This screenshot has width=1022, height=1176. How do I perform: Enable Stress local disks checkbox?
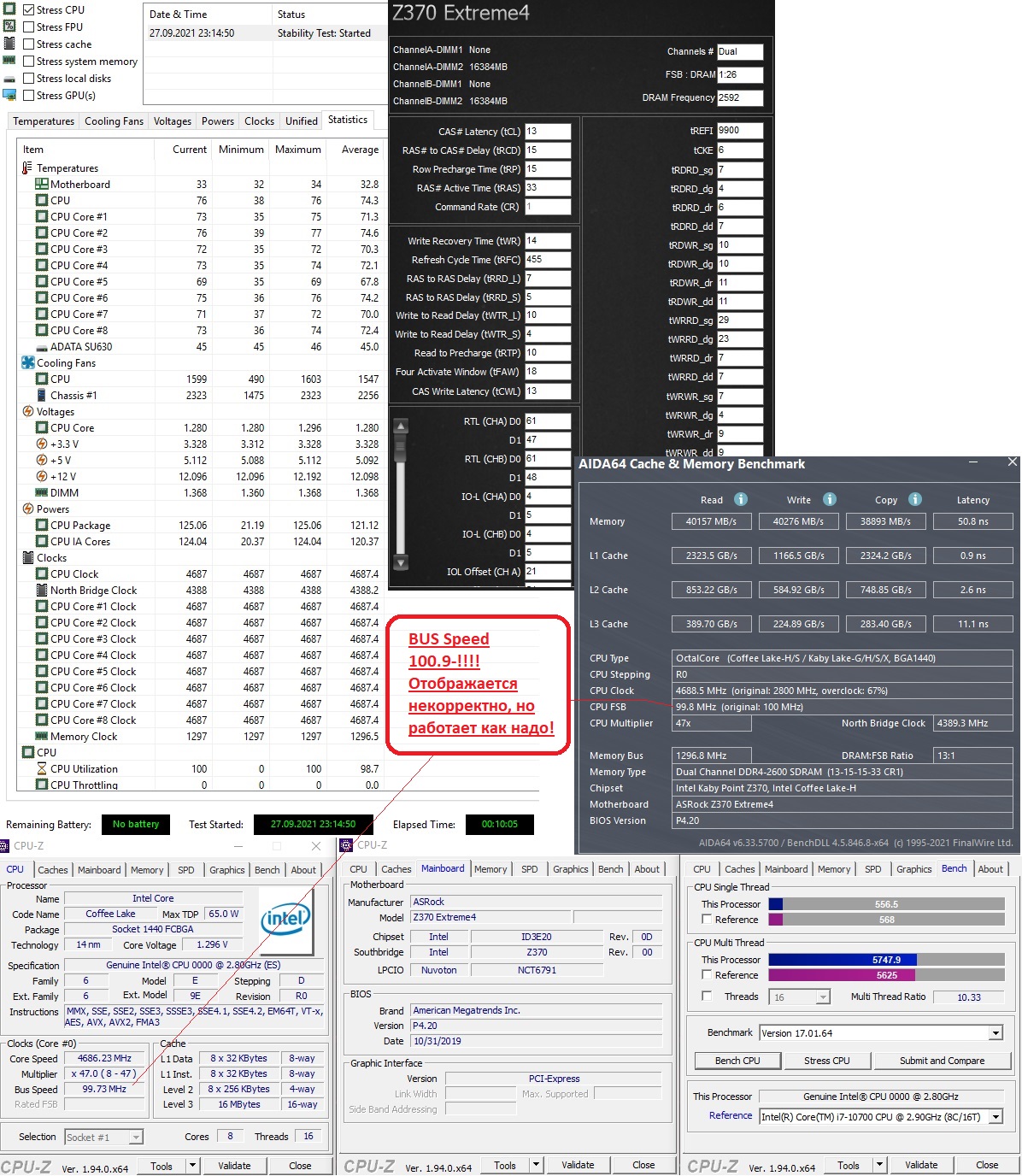click(x=29, y=78)
